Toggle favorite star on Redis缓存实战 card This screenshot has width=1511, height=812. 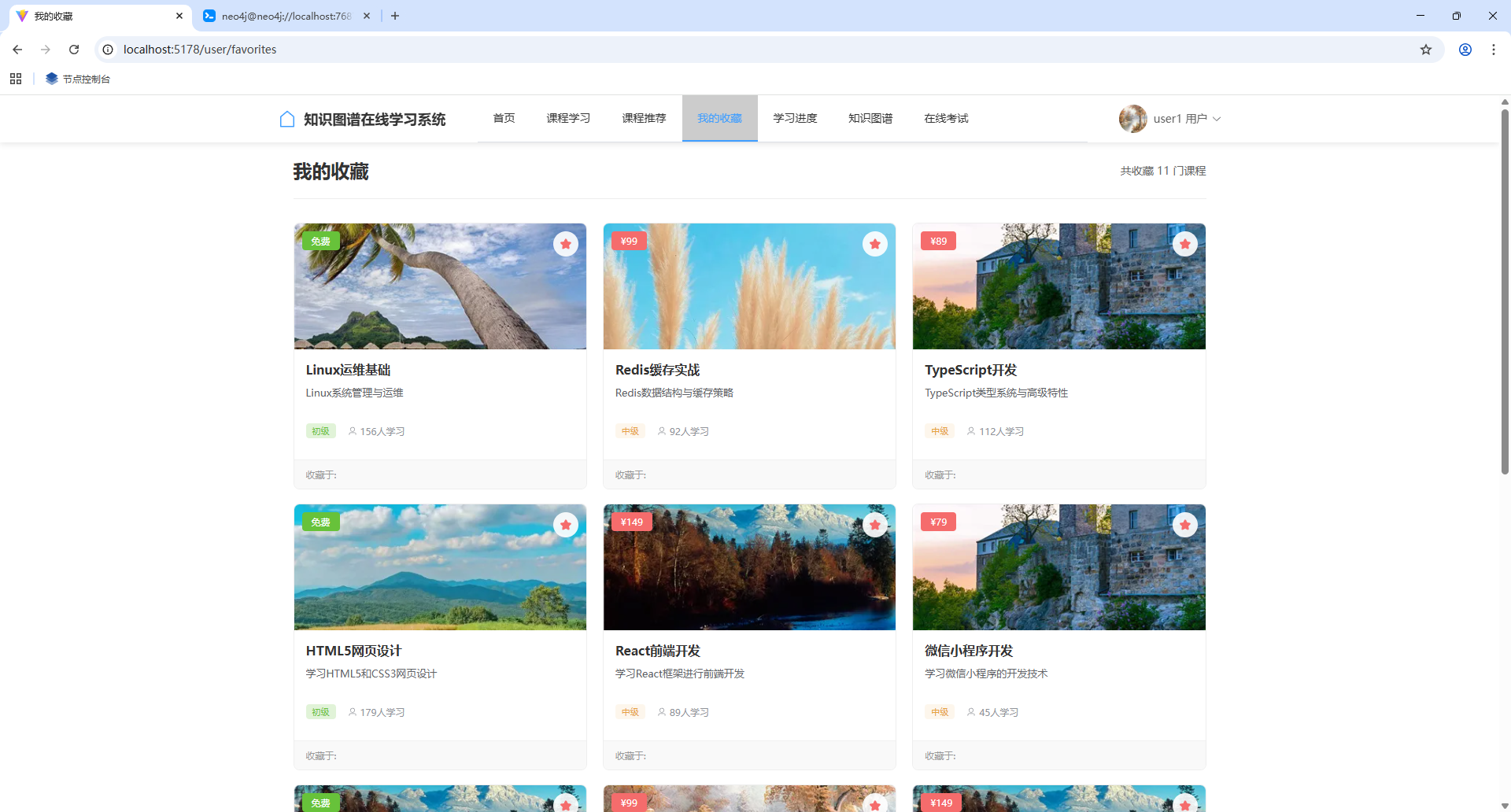pos(875,244)
